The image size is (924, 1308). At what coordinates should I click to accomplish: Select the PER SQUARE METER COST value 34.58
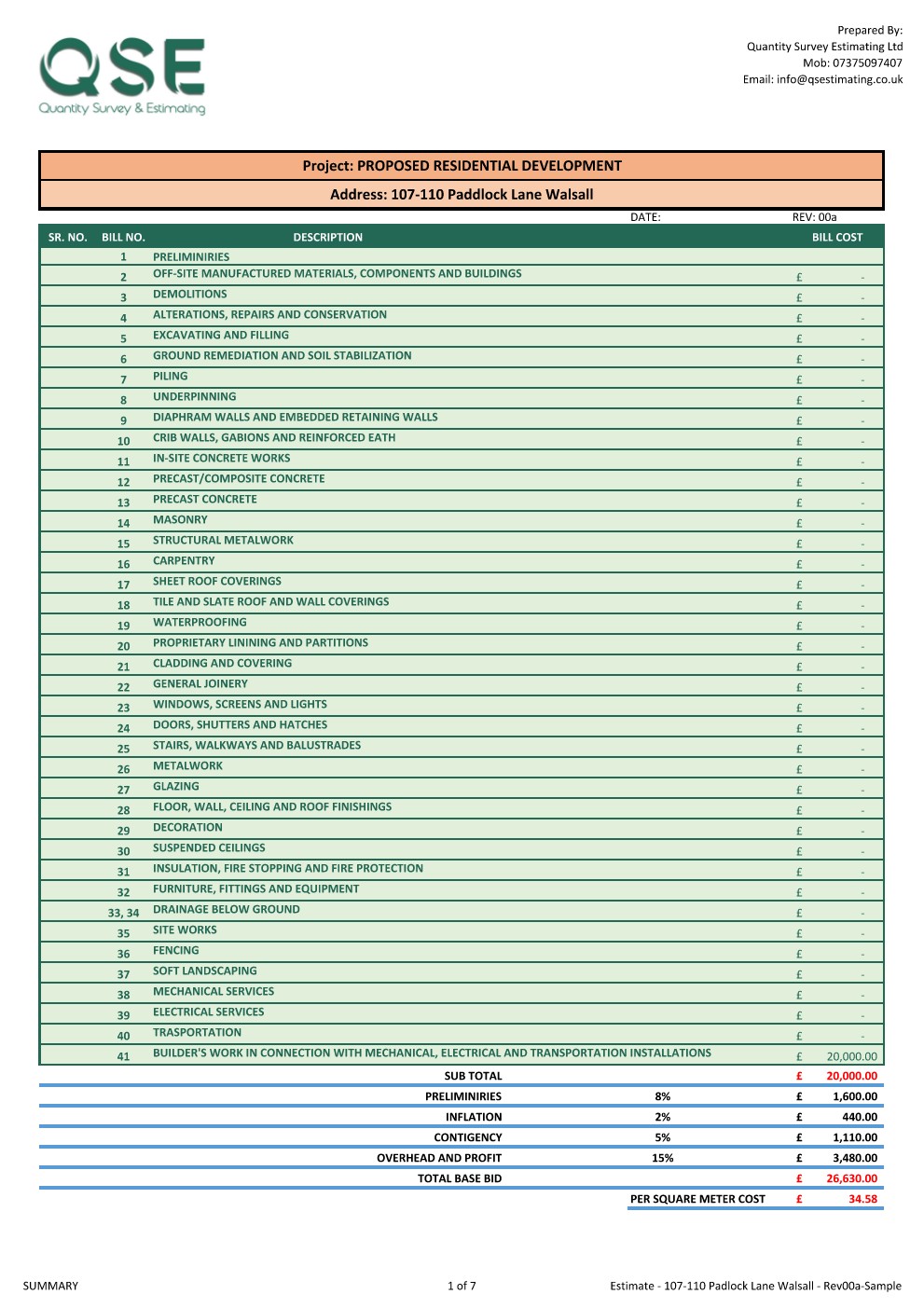858,1199
